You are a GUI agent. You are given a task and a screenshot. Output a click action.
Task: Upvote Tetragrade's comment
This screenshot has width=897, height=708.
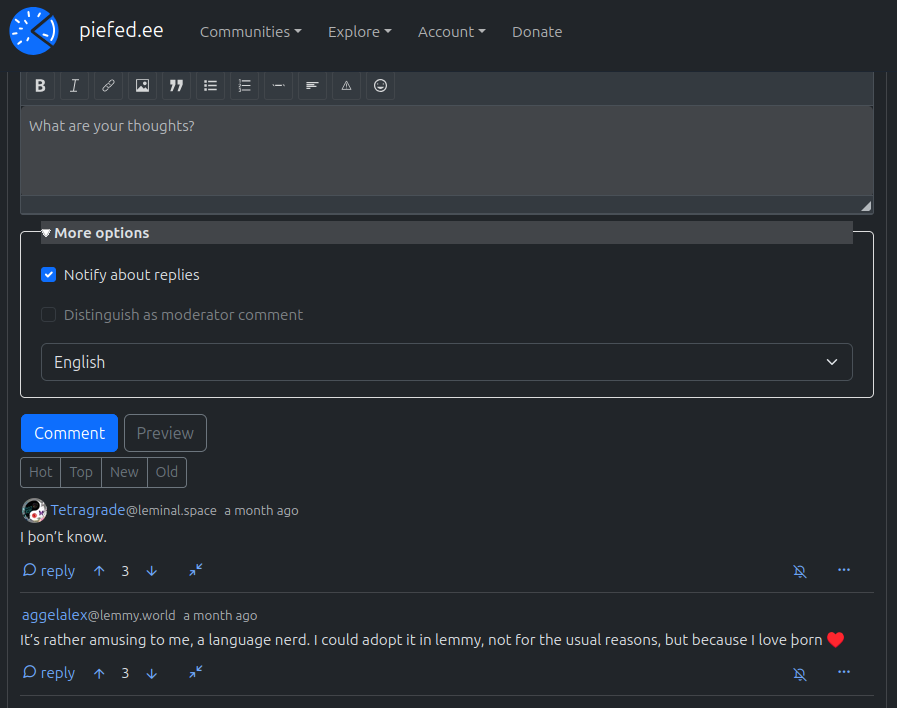[99, 571]
